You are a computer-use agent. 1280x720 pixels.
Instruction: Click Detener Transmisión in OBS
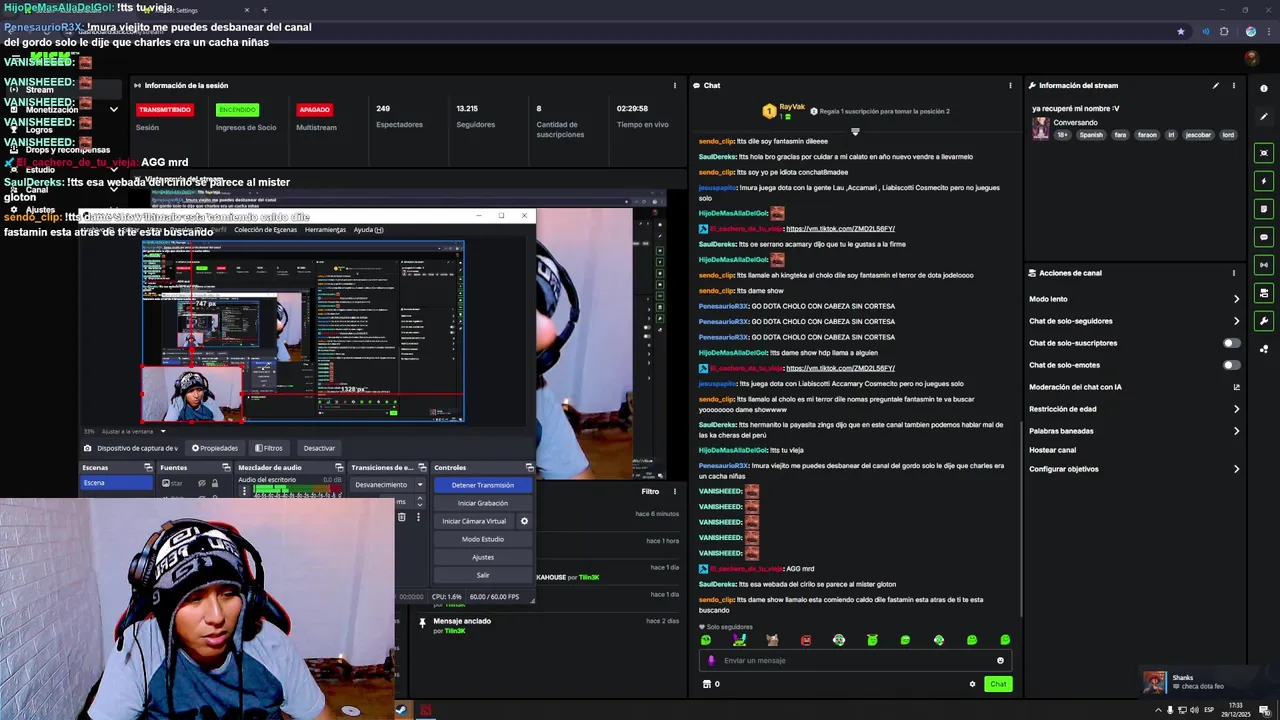click(x=482, y=485)
